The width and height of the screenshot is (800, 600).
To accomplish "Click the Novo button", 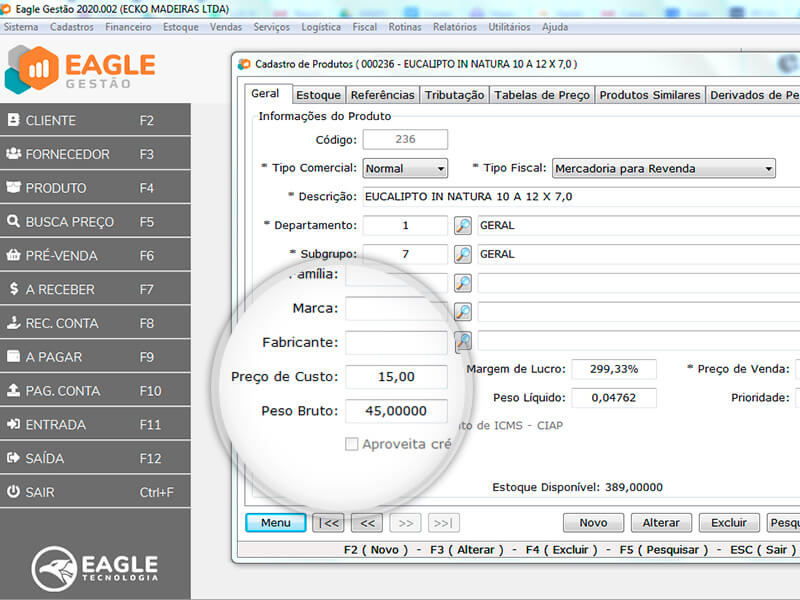I will coord(593,523).
